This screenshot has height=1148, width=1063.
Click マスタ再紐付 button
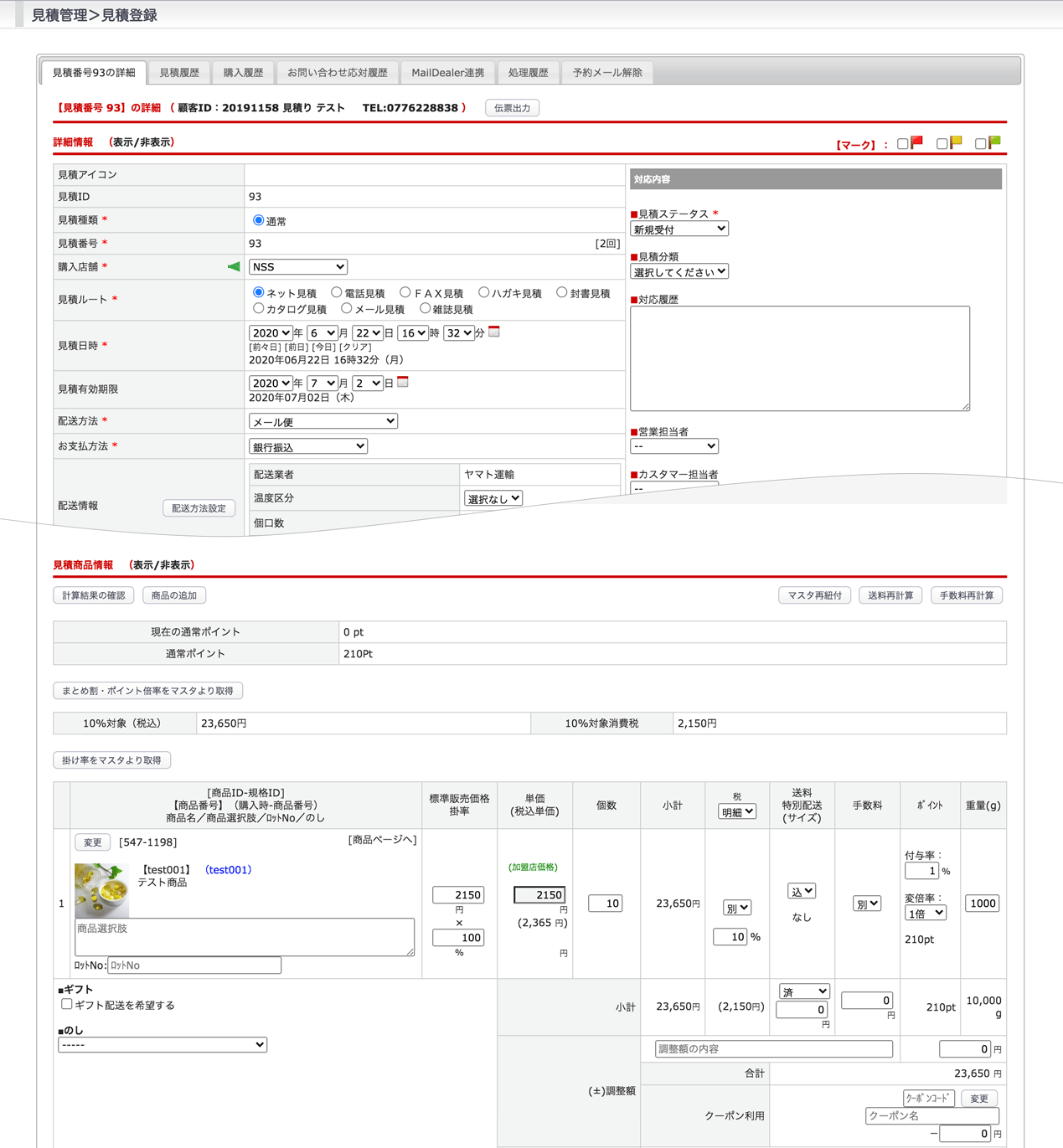point(815,595)
